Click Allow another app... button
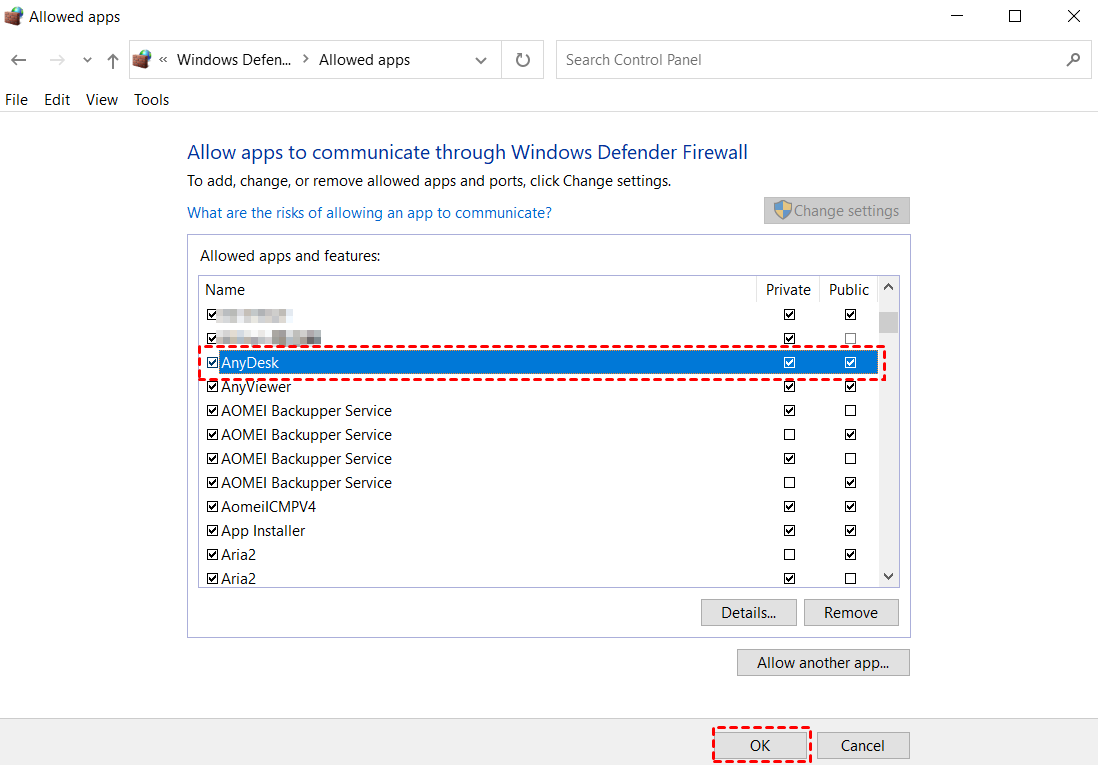Screen dimensions: 1098x765 tap(823, 663)
